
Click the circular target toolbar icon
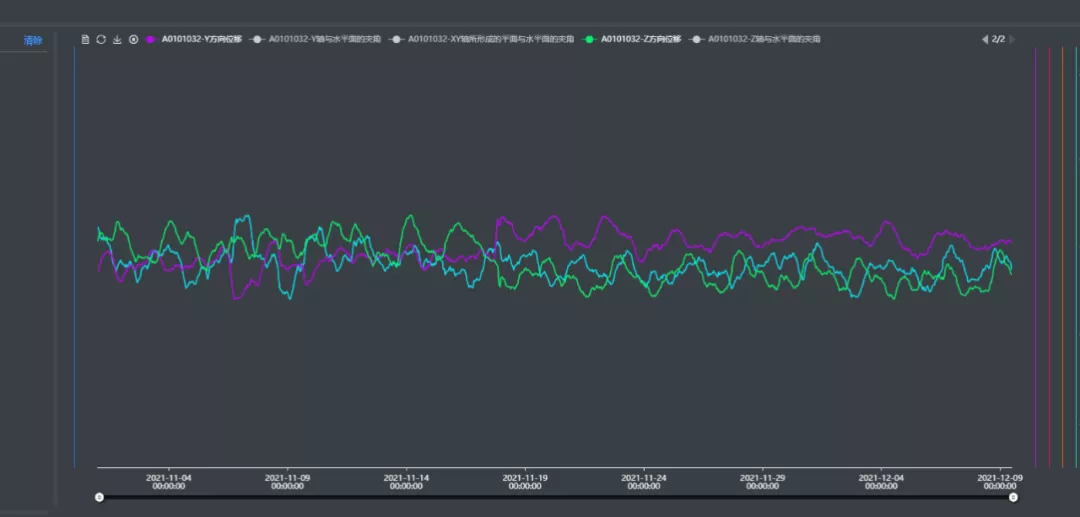133,39
